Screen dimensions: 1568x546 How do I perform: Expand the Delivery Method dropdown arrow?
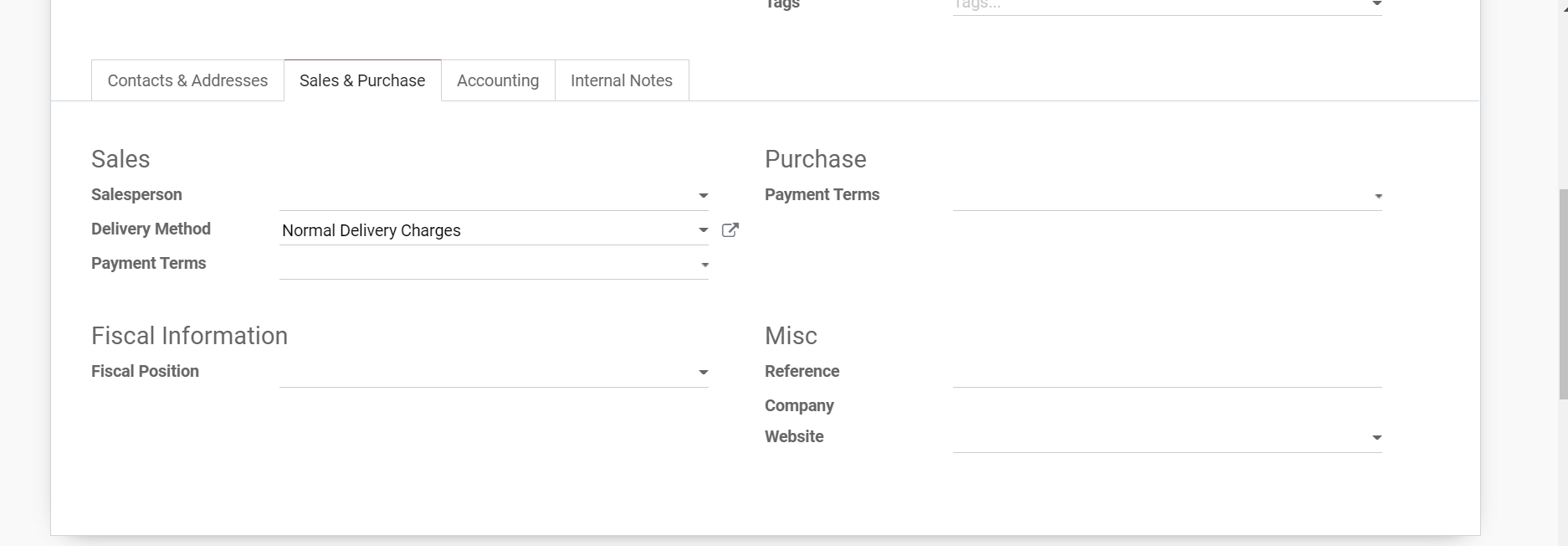704,230
